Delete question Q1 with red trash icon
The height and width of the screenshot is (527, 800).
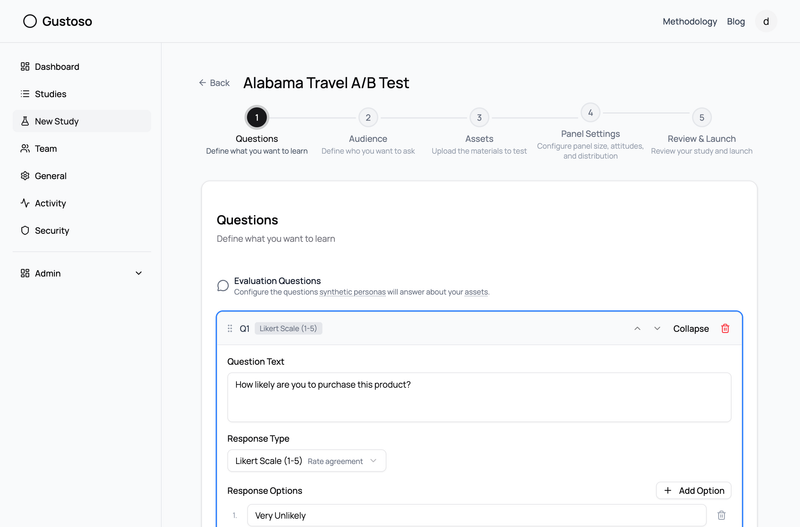click(x=725, y=328)
